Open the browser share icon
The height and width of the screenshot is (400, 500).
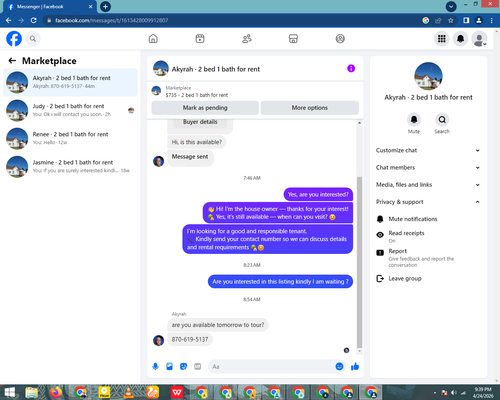click(438, 20)
